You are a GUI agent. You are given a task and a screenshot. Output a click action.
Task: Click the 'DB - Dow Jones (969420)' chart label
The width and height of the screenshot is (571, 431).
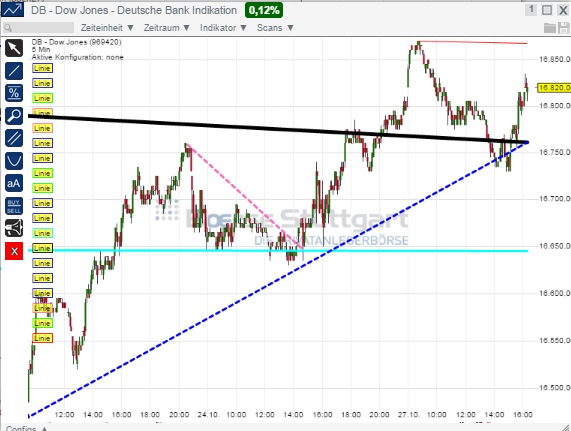pyautogui.click(x=76, y=42)
